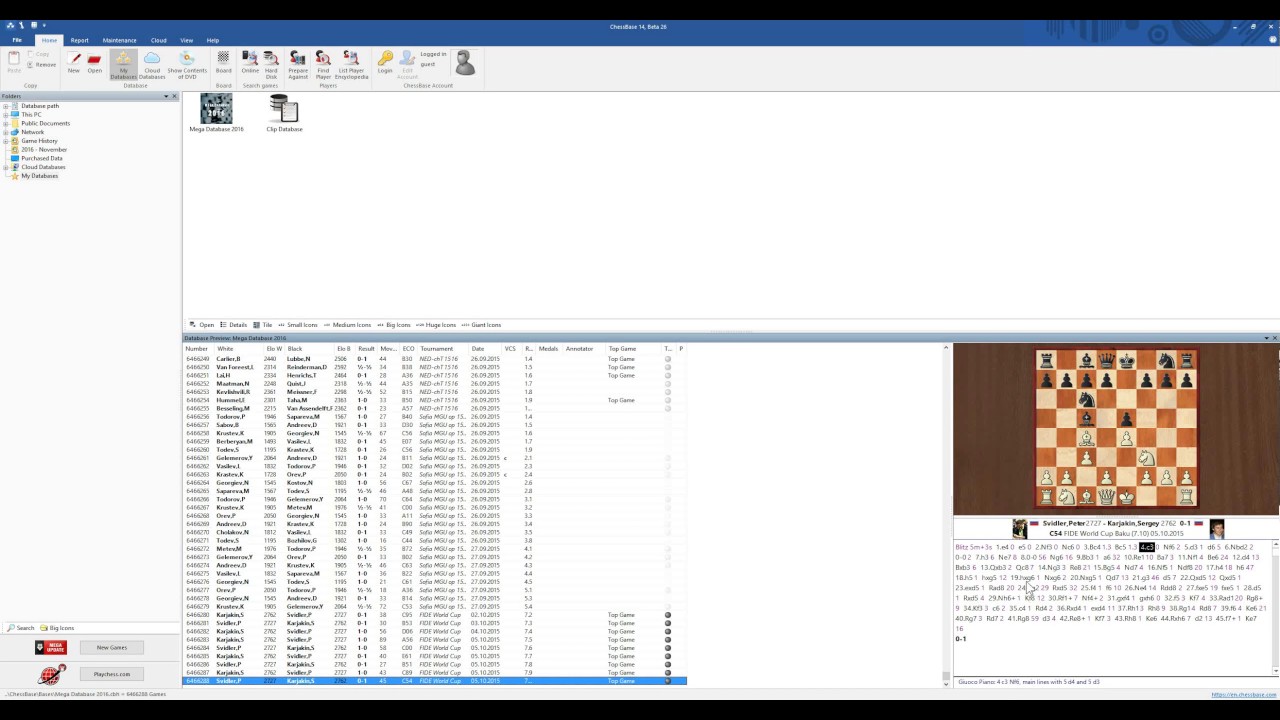This screenshot has width=1280, height=720.
Task: Switch to Small Icons view
Action: coord(298,325)
